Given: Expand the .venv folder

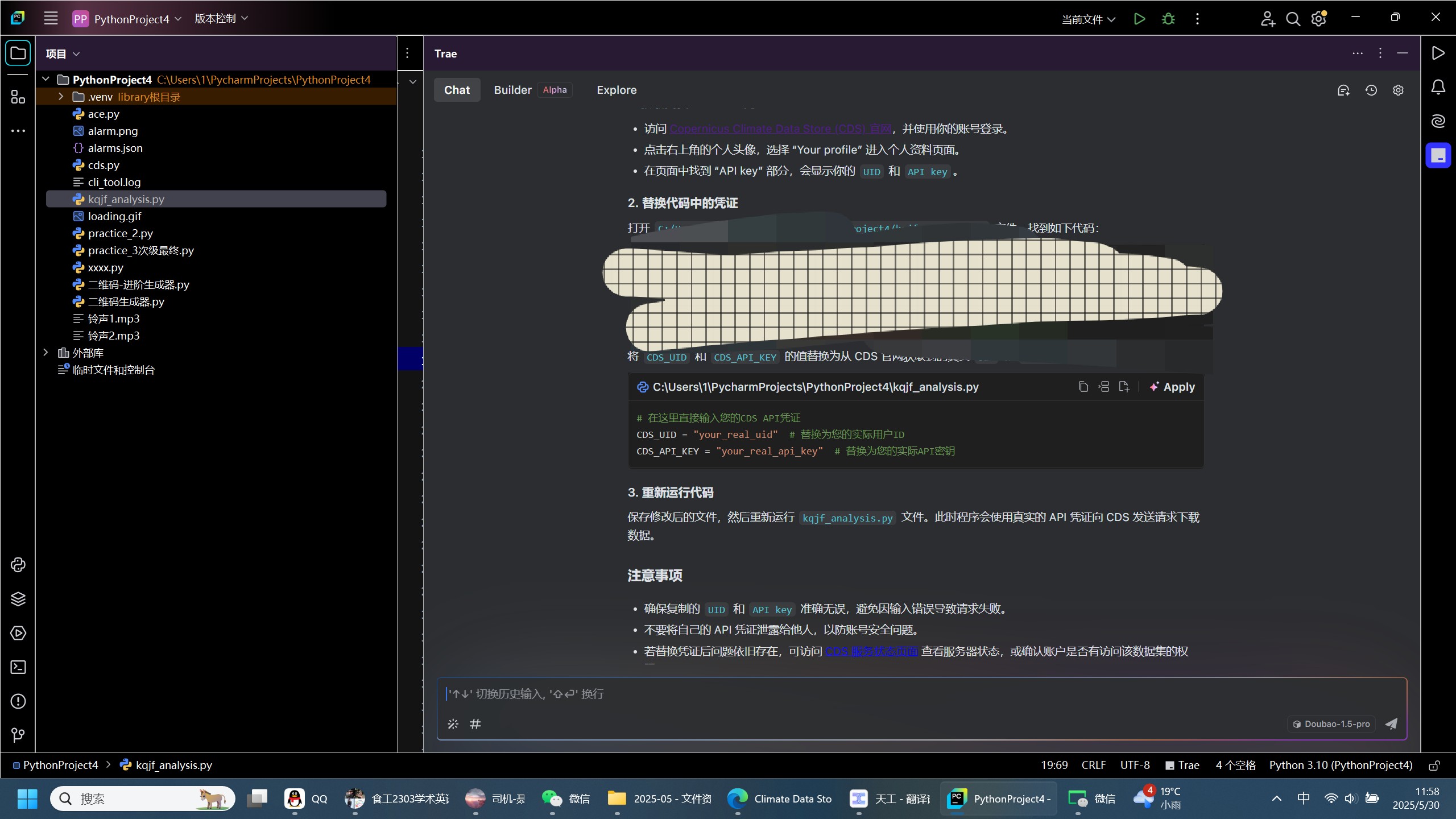Looking at the screenshot, I should pyautogui.click(x=61, y=97).
